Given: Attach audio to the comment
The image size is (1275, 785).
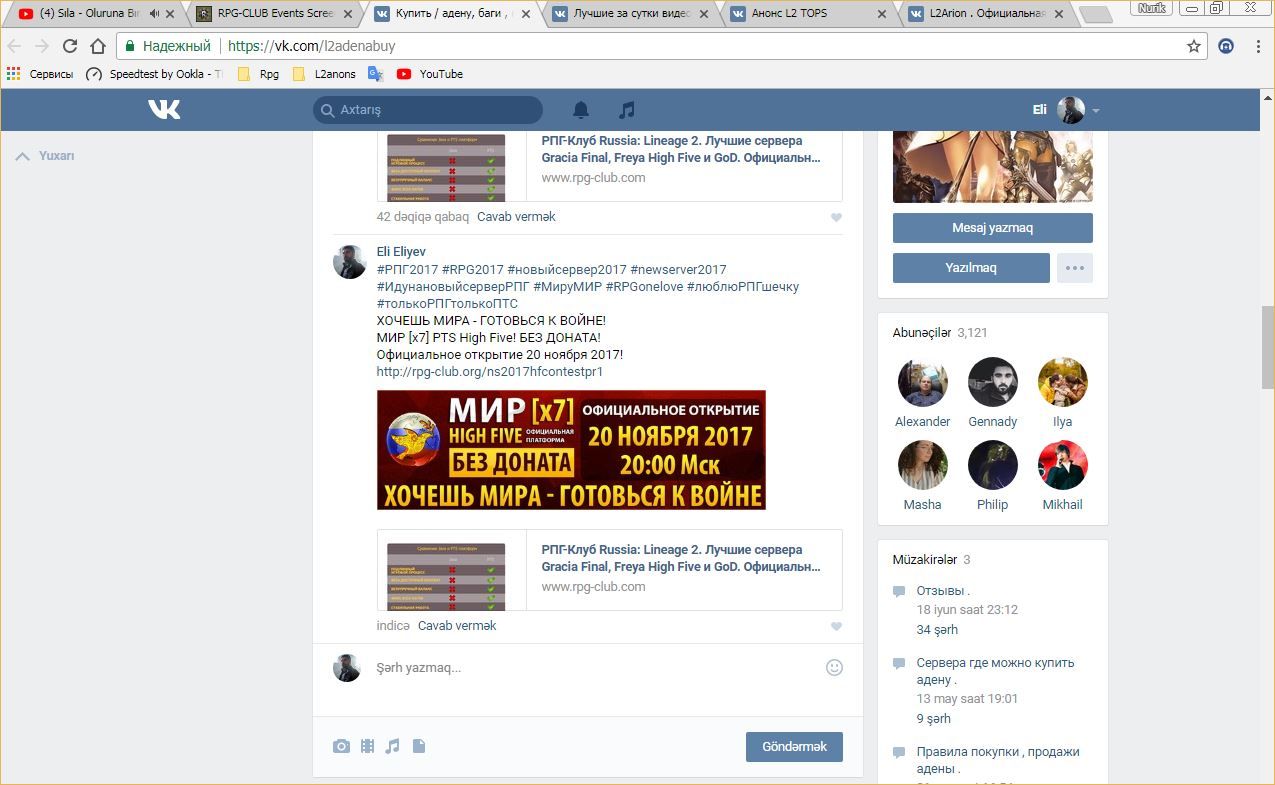Looking at the screenshot, I should 392,746.
